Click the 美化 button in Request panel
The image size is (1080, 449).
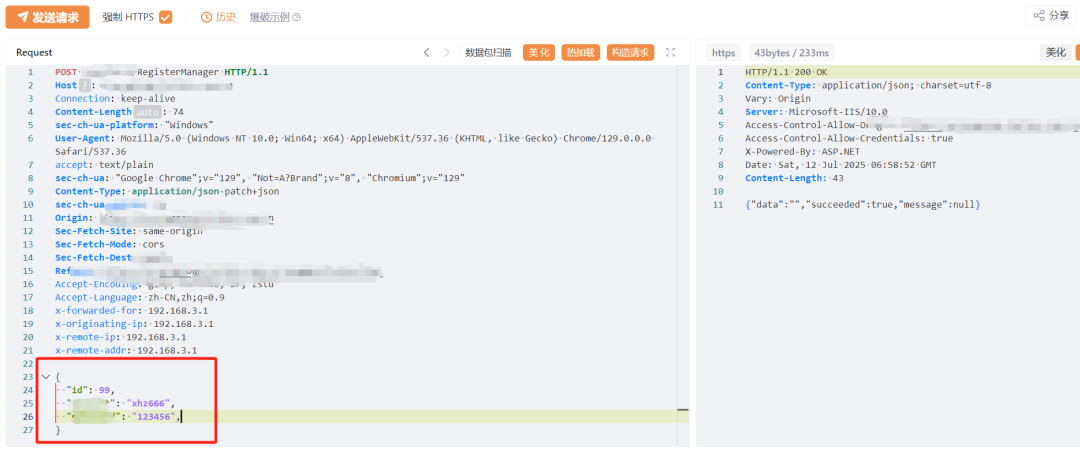pyautogui.click(x=539, y=52)
